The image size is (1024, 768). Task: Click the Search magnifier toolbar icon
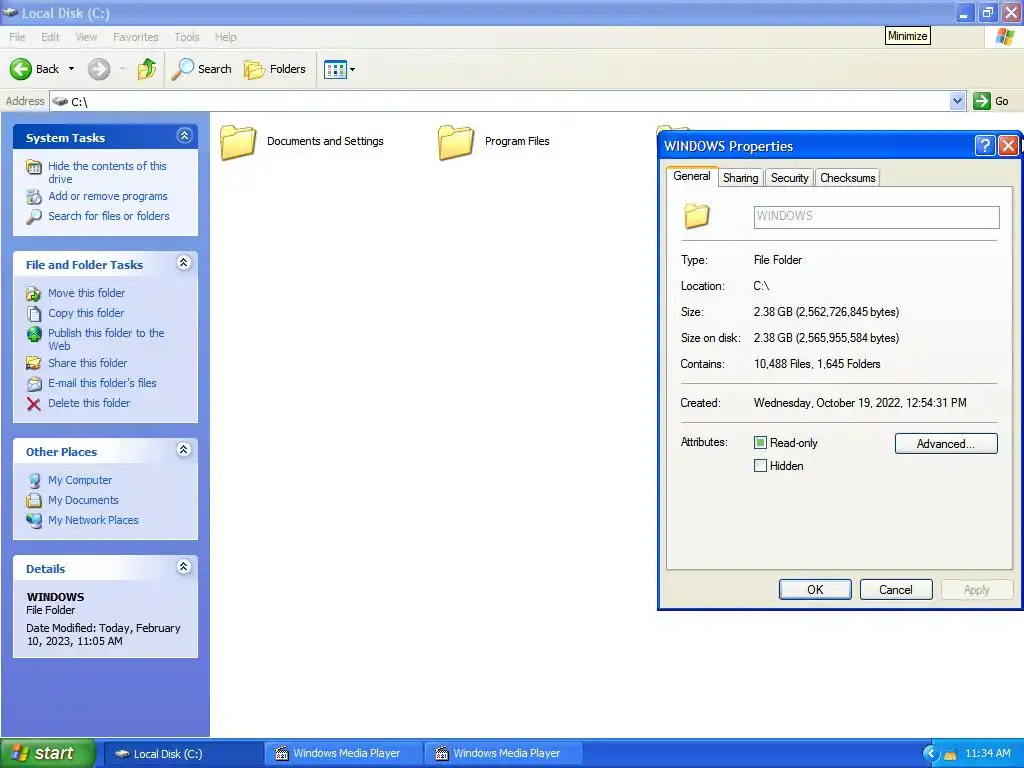click(x=183, y=69)
